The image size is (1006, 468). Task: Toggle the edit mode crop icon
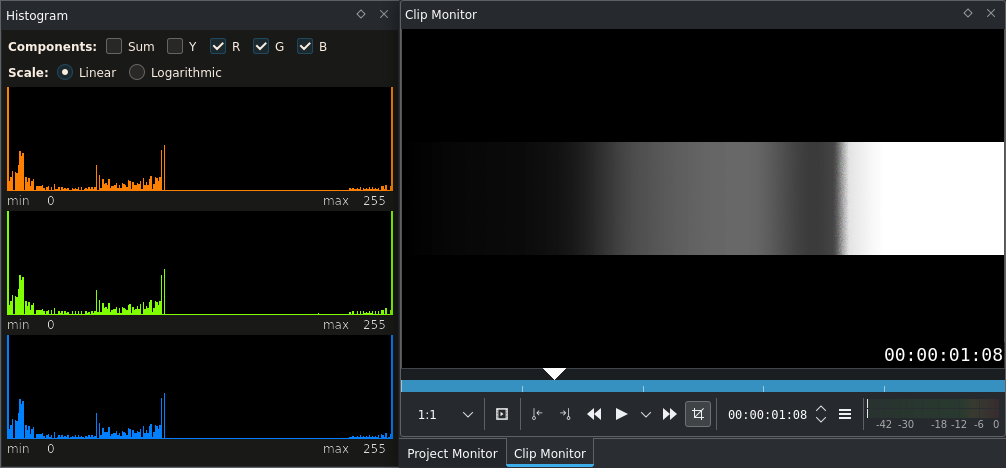[x=698, y=414]
